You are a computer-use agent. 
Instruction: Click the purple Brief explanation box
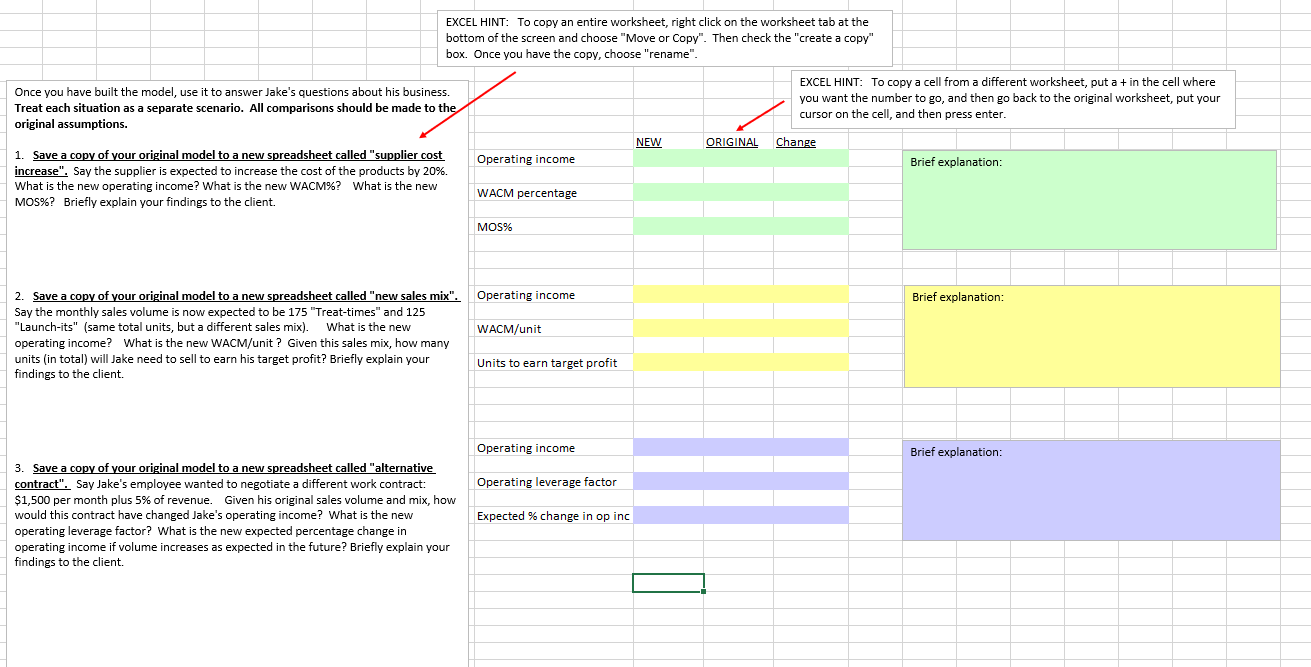(1089, 489)
